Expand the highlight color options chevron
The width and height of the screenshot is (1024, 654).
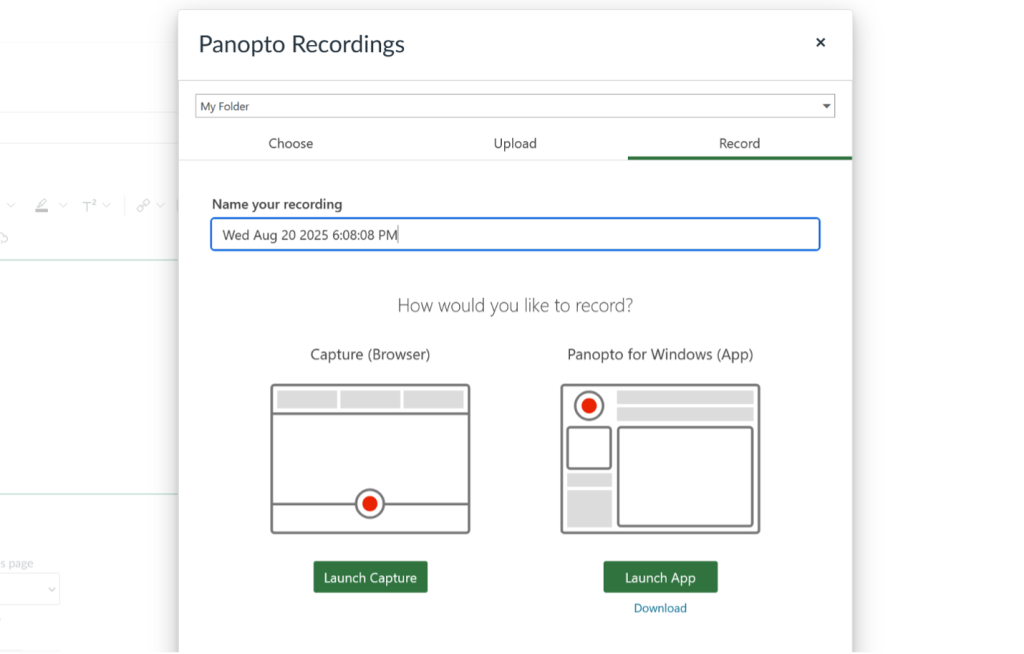(63, 206)
